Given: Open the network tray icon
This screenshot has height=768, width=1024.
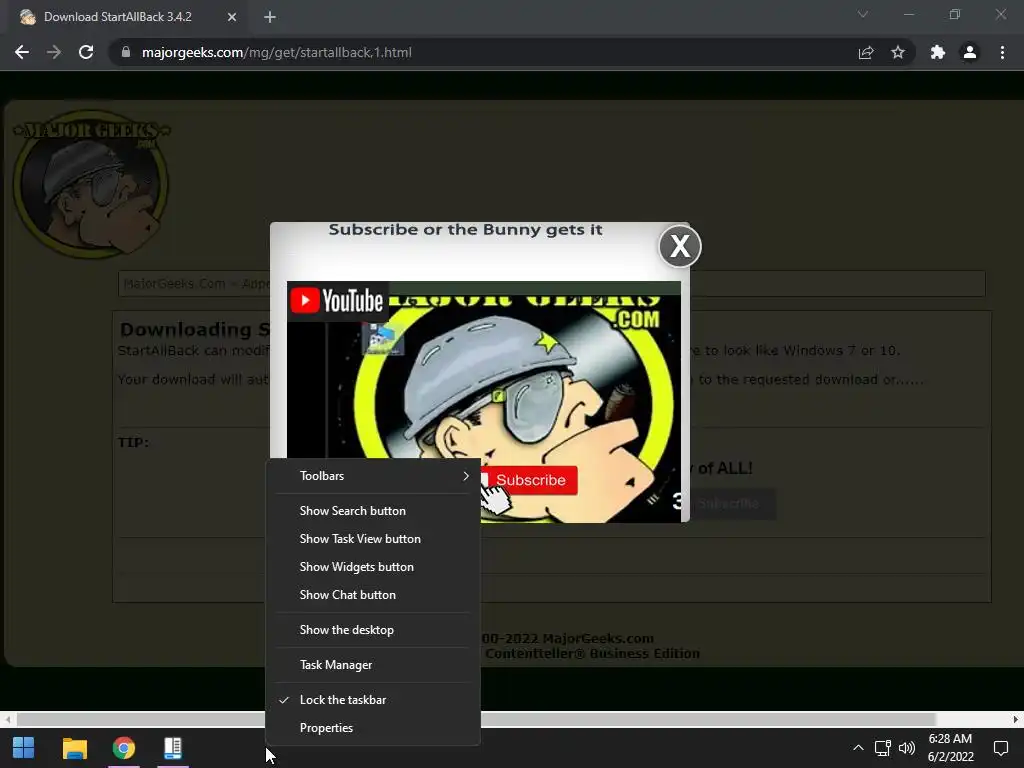Looking at the screenshot, I should pos(883,748).
